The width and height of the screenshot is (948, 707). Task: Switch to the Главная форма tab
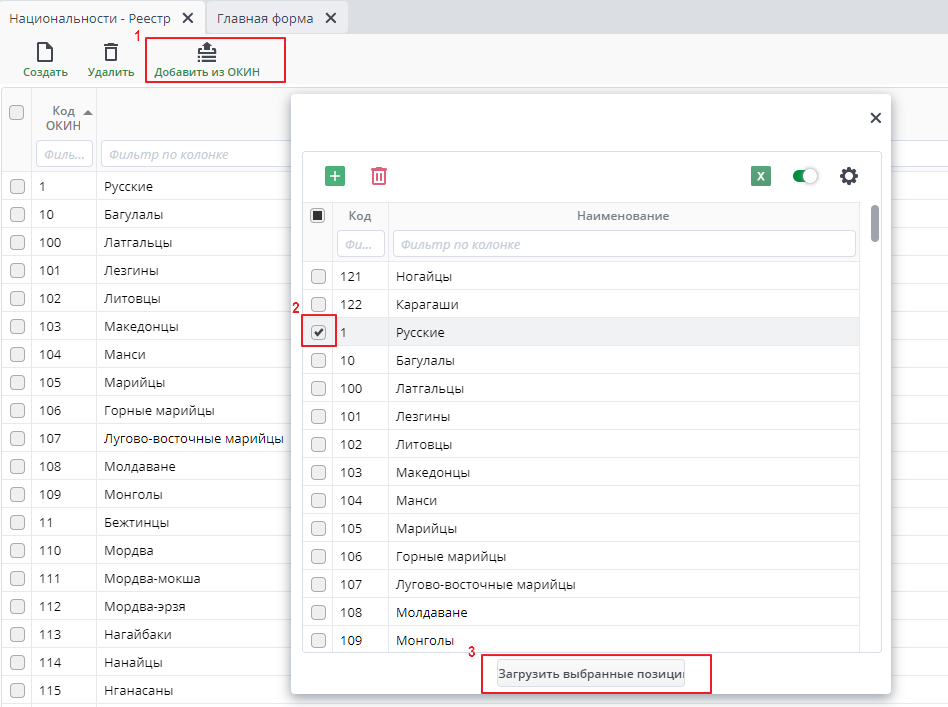click(x=265, y=18)
